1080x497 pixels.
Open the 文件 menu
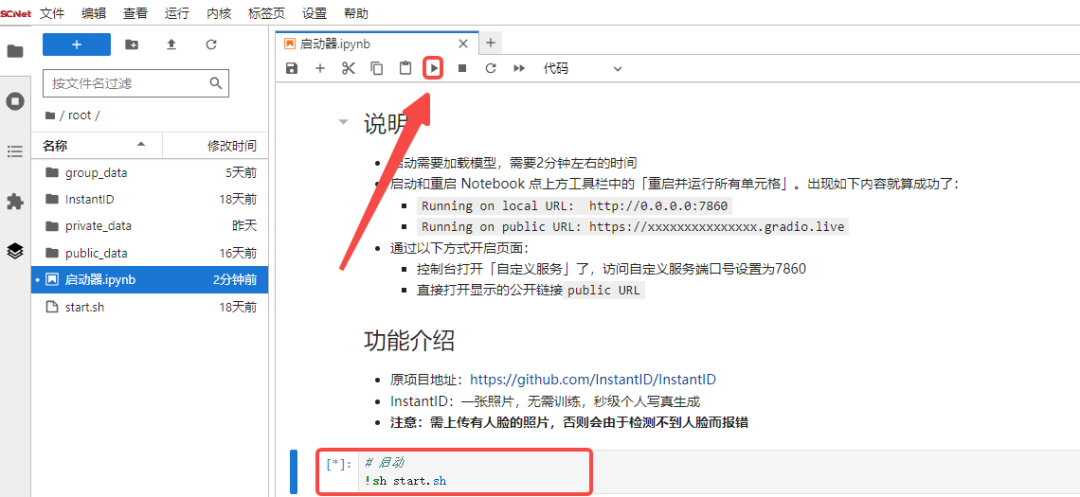[x=52, y=14]
